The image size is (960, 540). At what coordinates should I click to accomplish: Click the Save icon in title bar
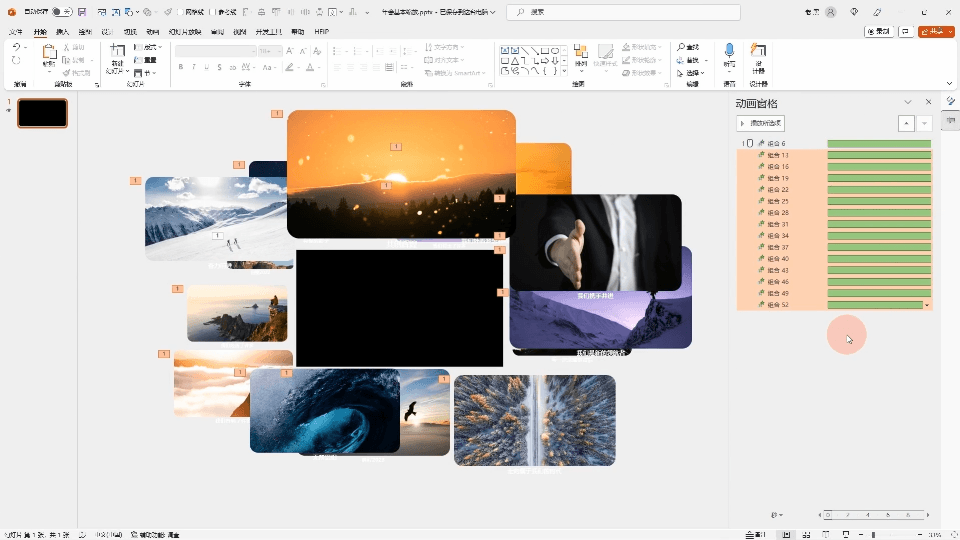click(x=81, y=12)
